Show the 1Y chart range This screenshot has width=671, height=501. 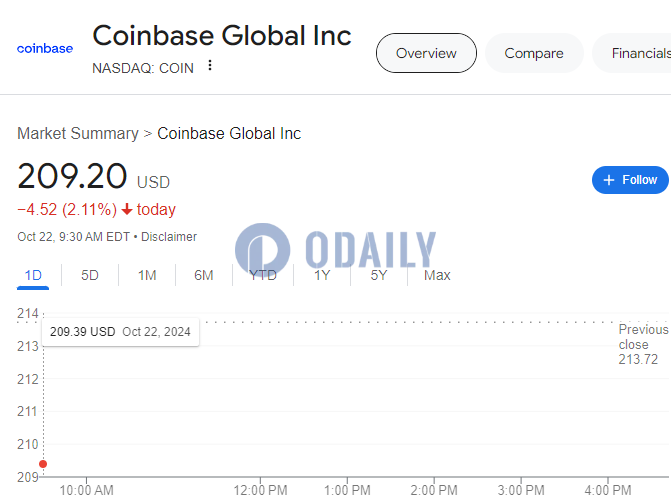(x=322, y=275)
